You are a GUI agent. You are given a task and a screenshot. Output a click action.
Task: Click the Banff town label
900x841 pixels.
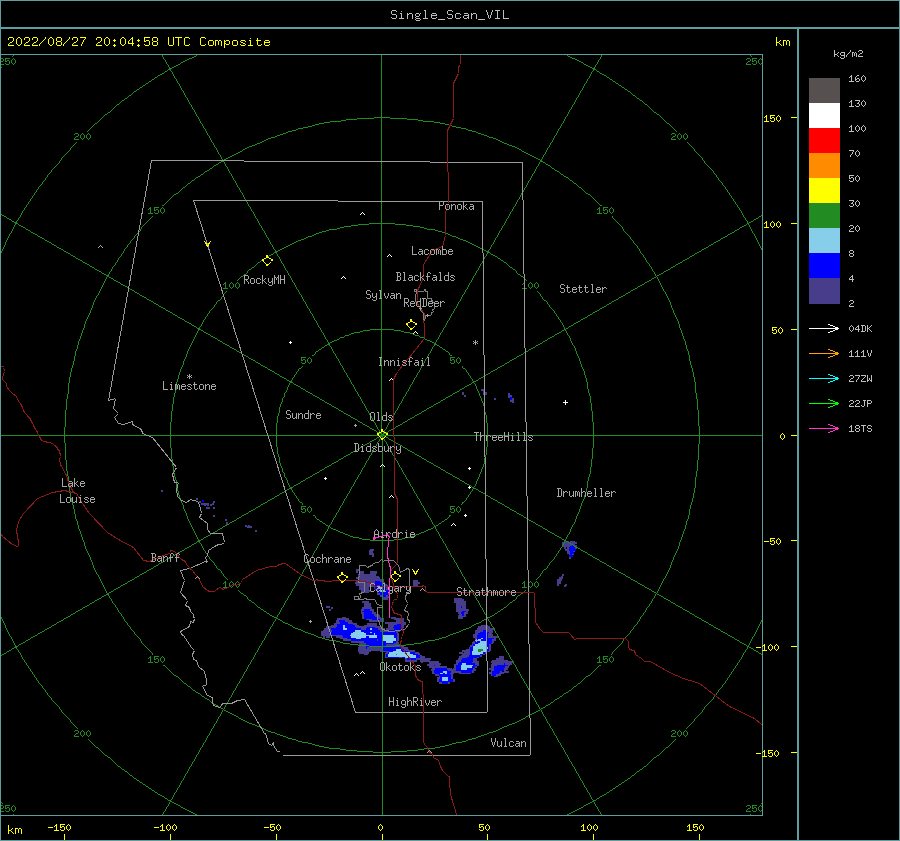pyautogui.click(x=165, y=557)
